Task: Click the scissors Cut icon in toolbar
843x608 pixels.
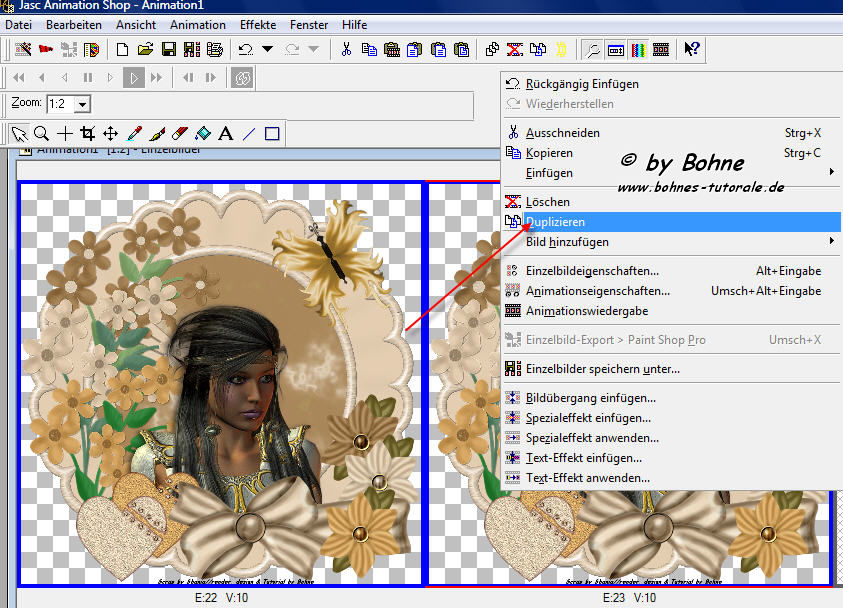Action: click(346, 49)
